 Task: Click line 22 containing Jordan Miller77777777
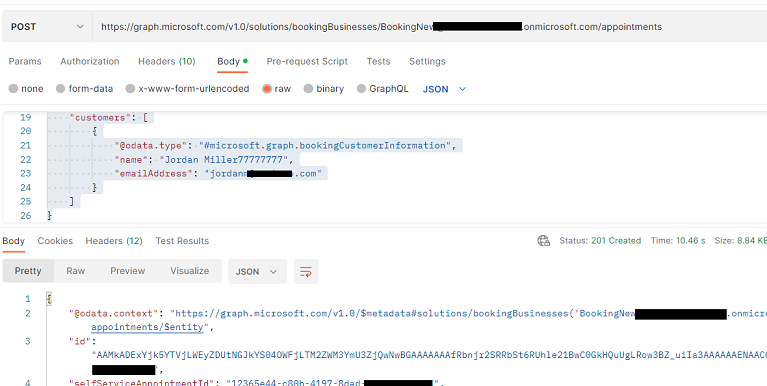point(203,159)
